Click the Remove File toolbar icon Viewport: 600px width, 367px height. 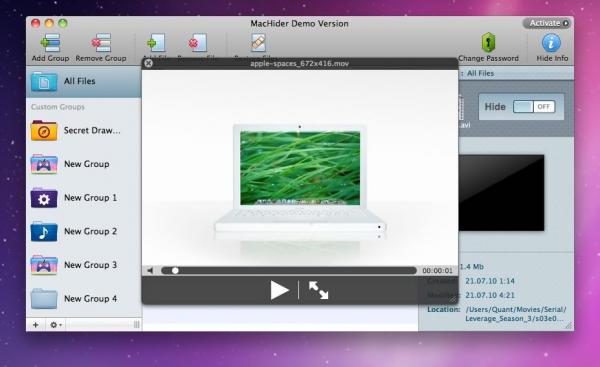click(x=197, y=43)
